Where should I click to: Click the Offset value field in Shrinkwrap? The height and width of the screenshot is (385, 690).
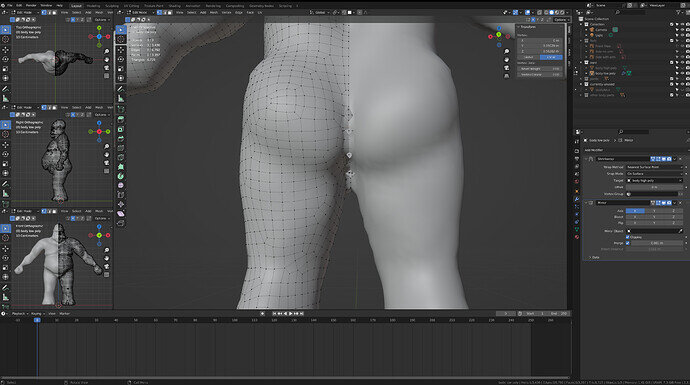tap(654, 187)
